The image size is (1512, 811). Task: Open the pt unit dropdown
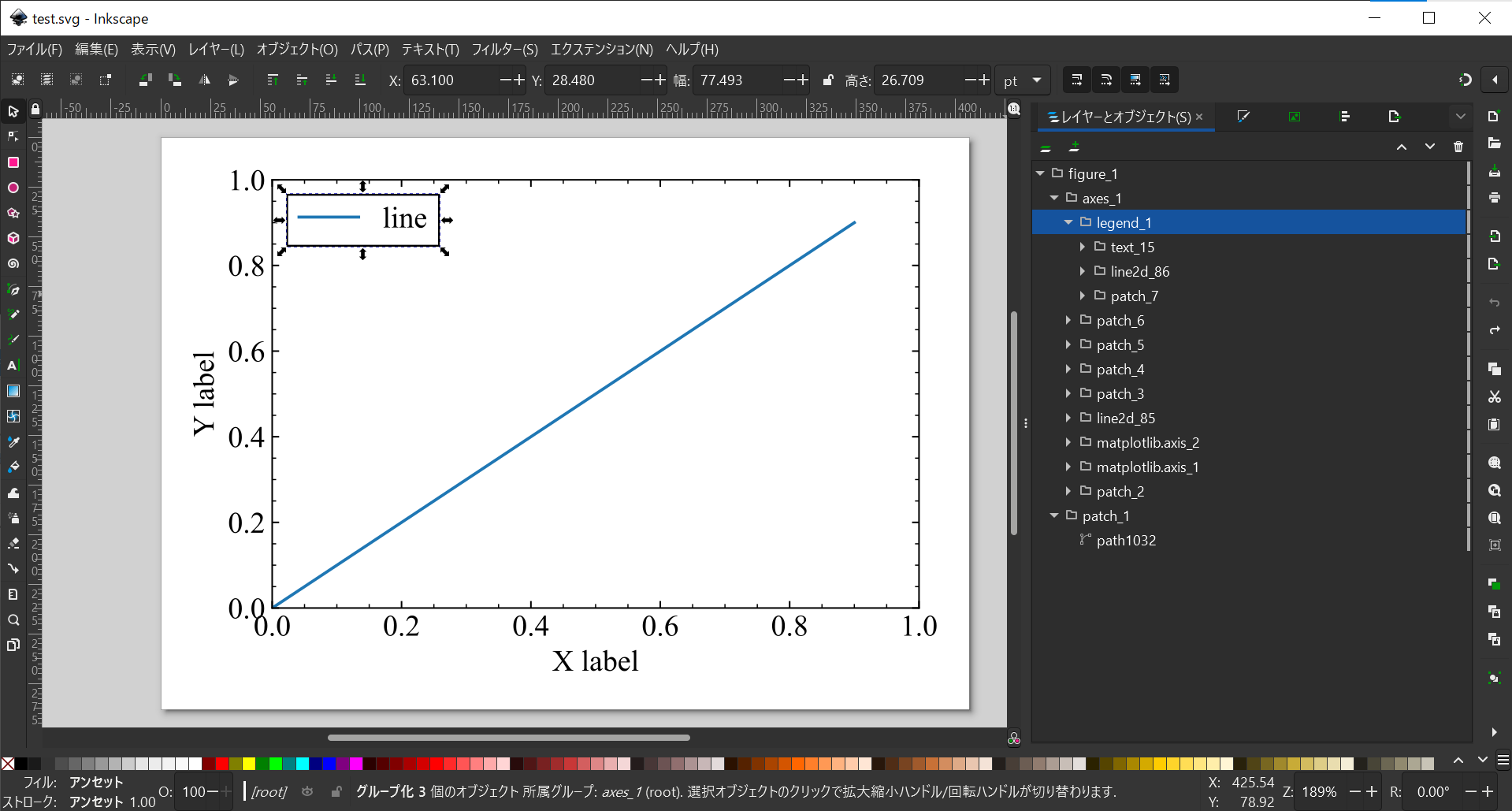coord(1022,80)
